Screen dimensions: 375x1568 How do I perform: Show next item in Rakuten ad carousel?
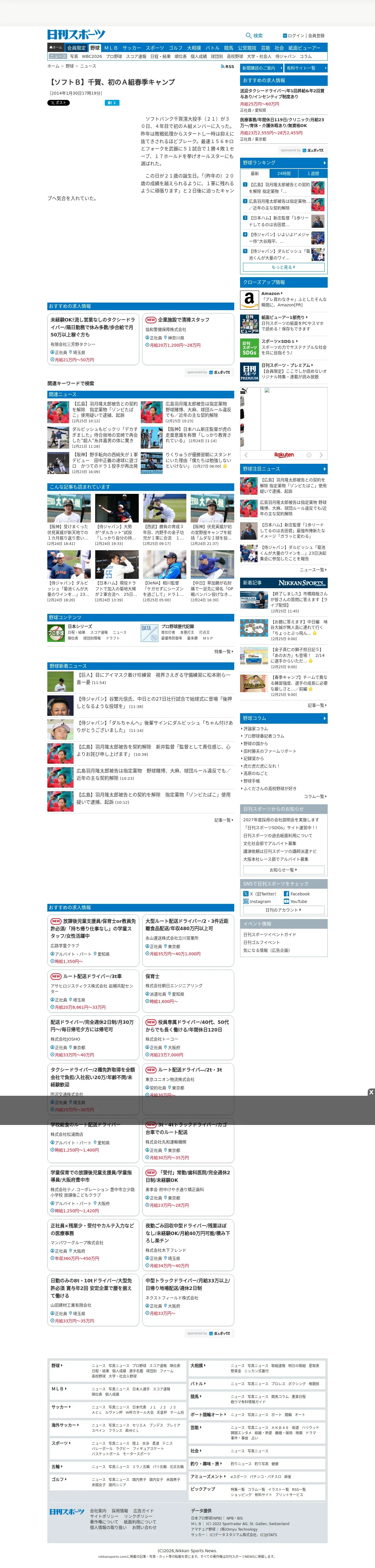click(x=322, y=455)
